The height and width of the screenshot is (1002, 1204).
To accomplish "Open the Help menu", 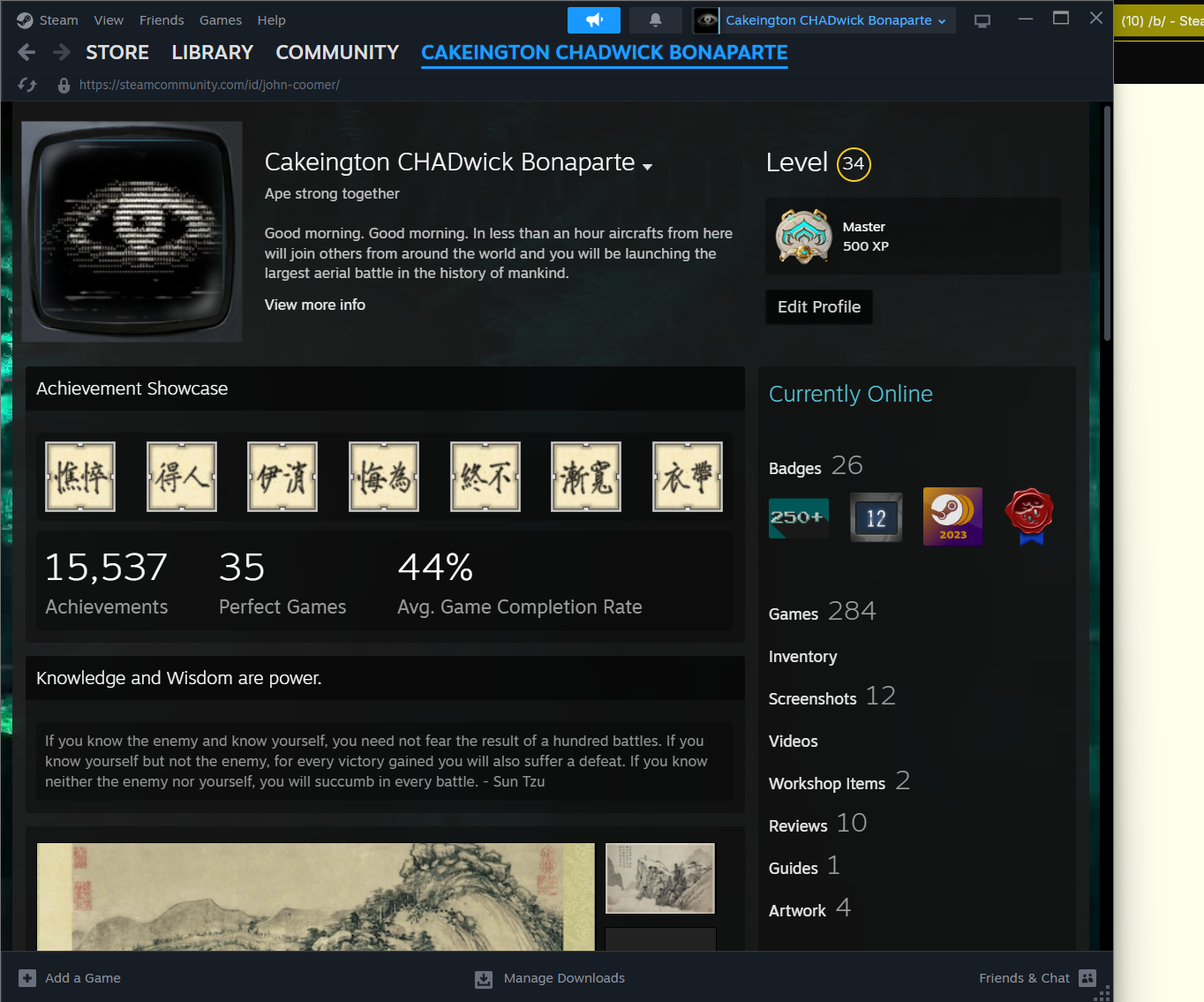I will pyautogui.click(x=271, y=20).
